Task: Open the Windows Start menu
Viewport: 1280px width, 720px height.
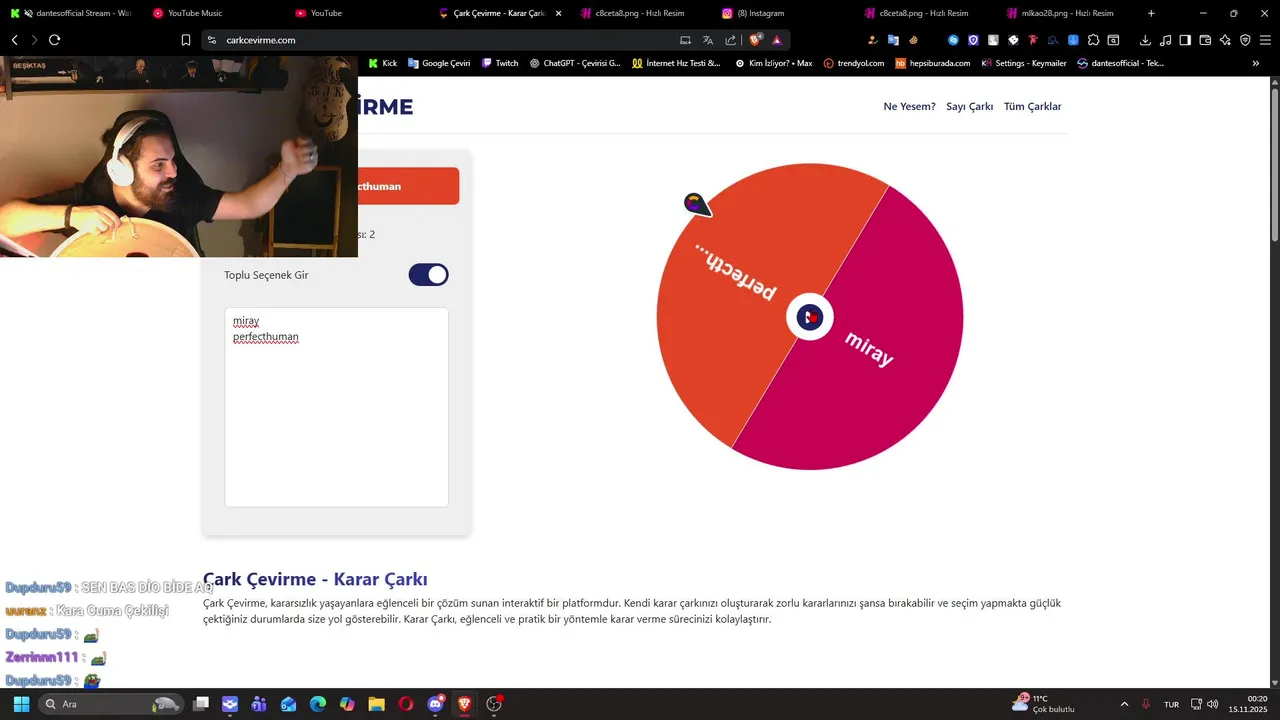Action: tap(21, 704)
